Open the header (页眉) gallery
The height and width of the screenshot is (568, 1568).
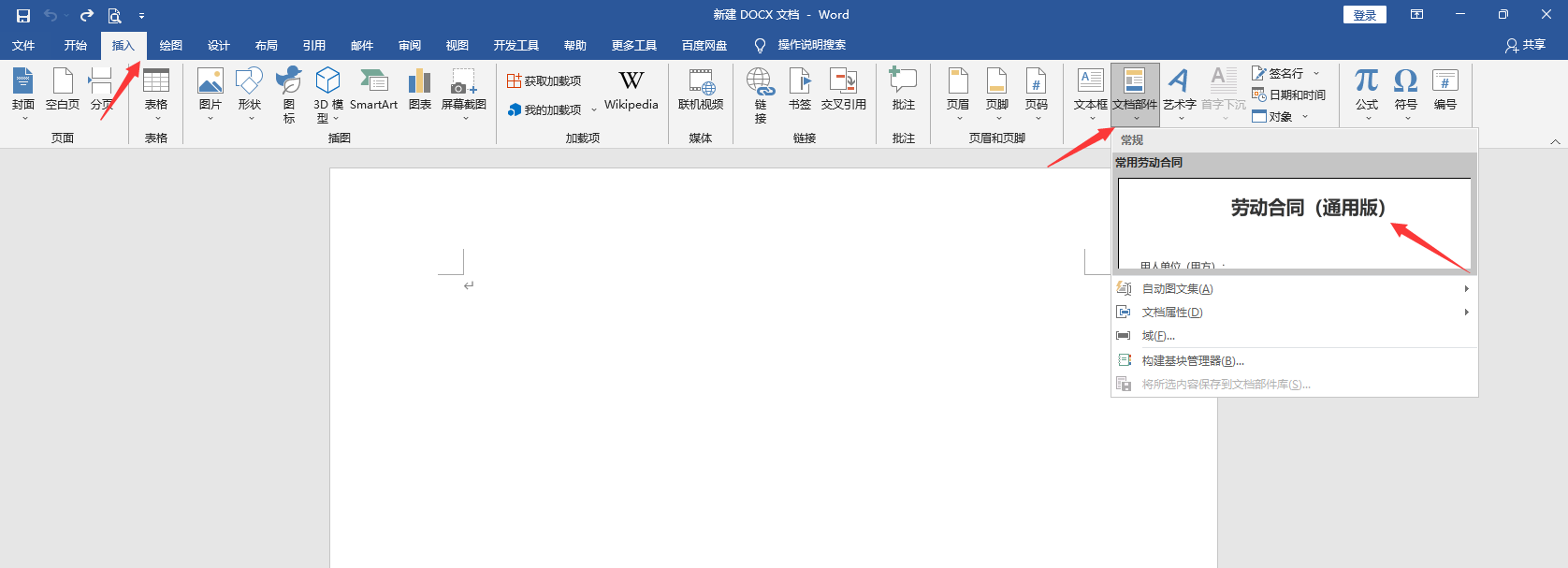(x=958, y=94)
